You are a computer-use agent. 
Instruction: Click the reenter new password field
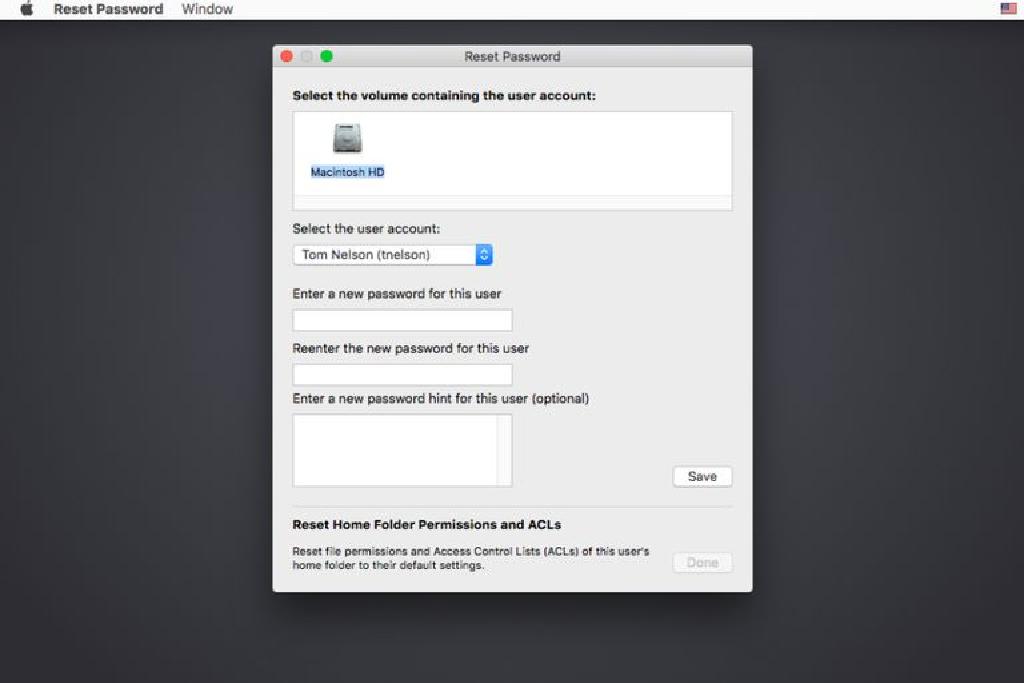tap(402, 375)
